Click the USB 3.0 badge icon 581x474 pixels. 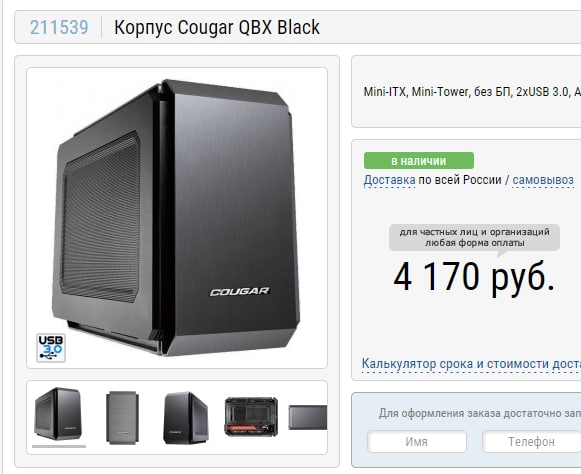(51, 348)
